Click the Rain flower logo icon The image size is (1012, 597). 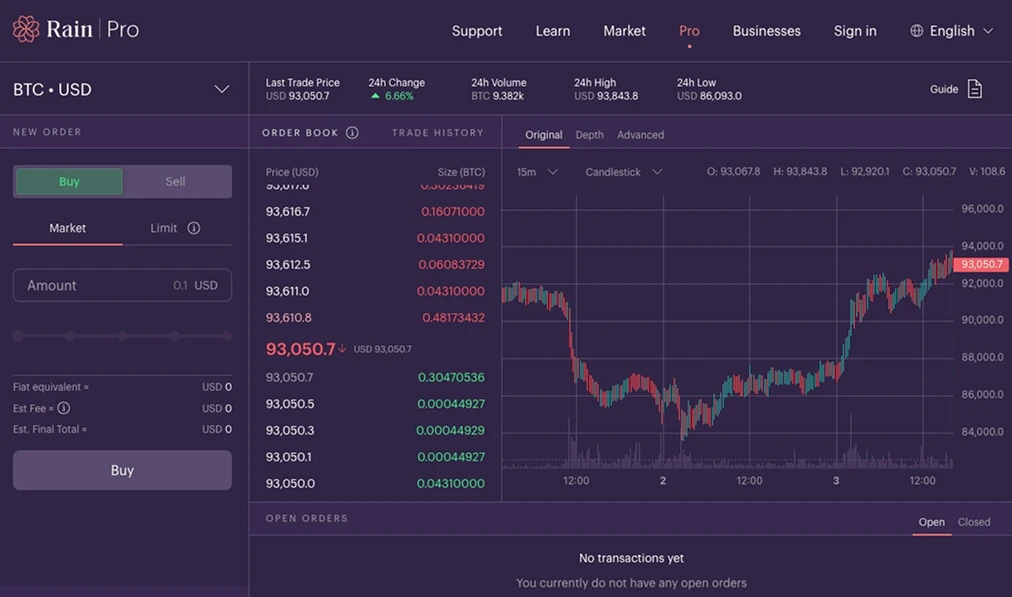[x=26, y=29]
